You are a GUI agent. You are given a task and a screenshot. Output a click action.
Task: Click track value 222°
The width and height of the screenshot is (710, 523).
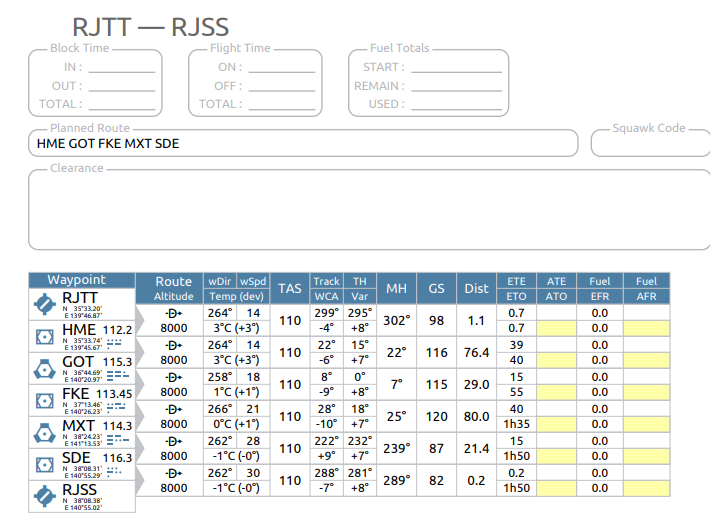point(326,441)
